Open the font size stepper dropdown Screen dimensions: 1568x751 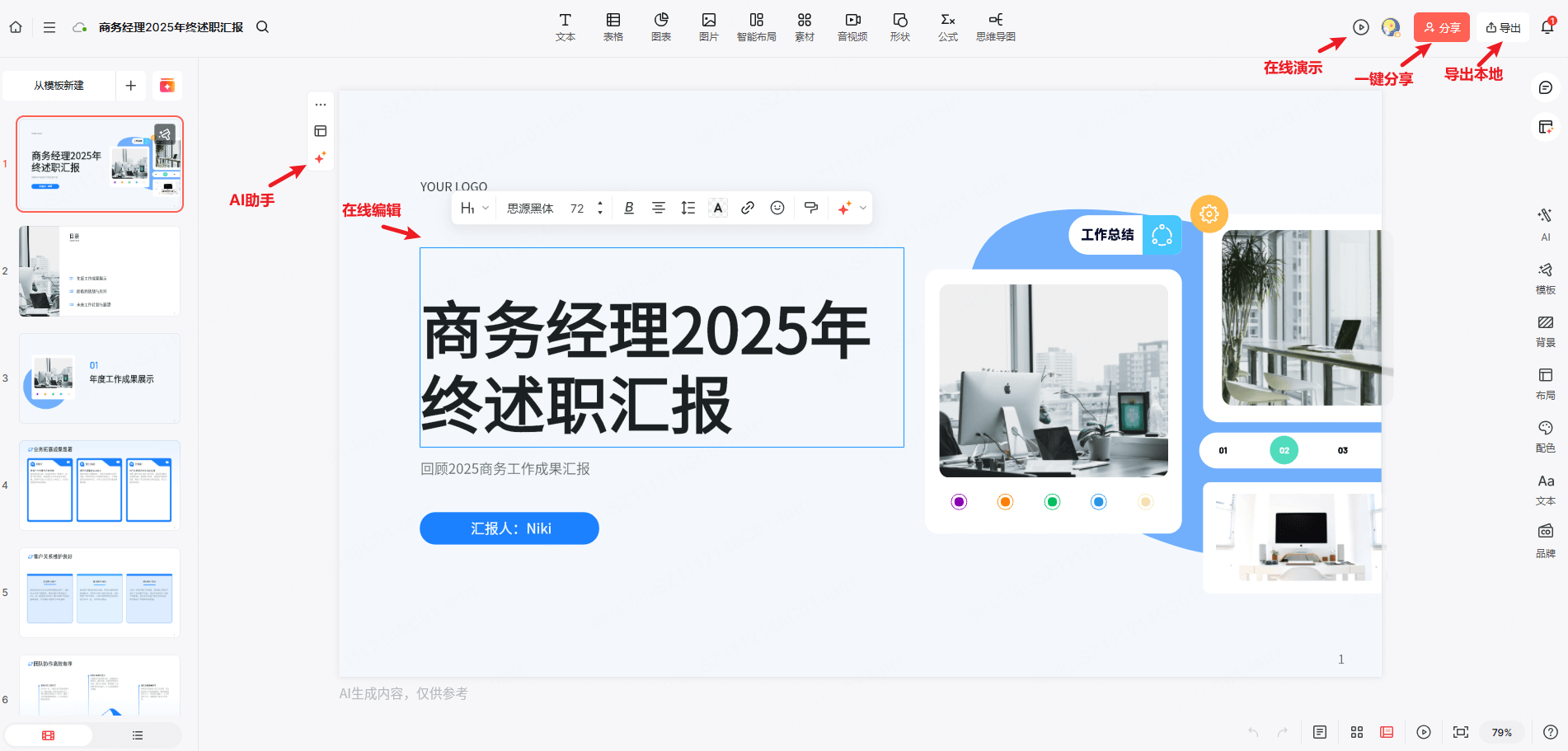point(599,208)
